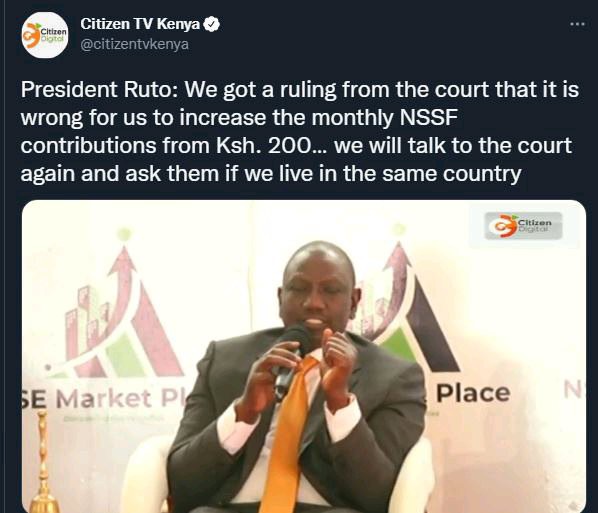Click the Citizen TV Kenya display name
The image size is (598, 513).
[x=140, y=24]
